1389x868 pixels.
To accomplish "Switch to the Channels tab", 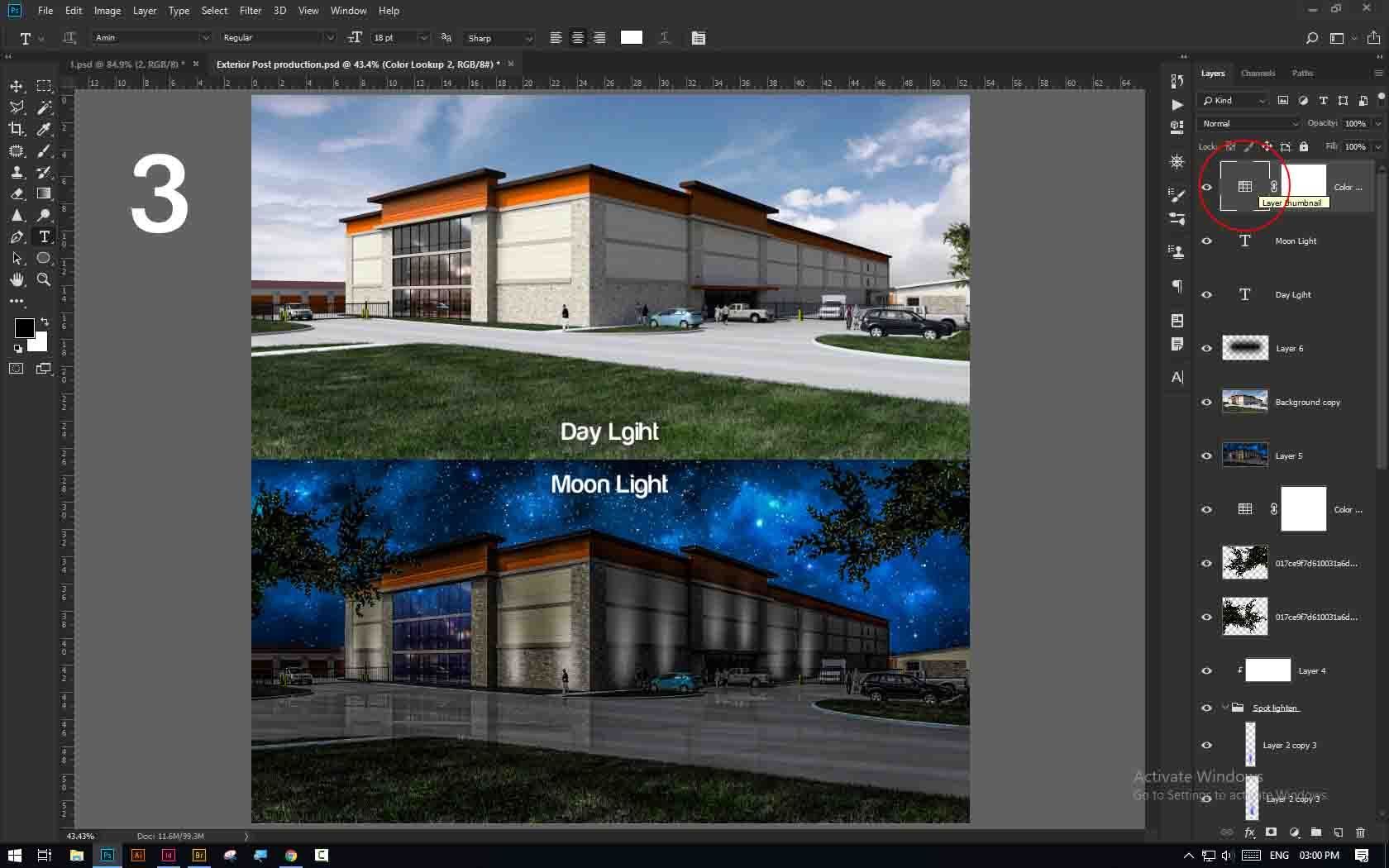I will click(1257, 74).
